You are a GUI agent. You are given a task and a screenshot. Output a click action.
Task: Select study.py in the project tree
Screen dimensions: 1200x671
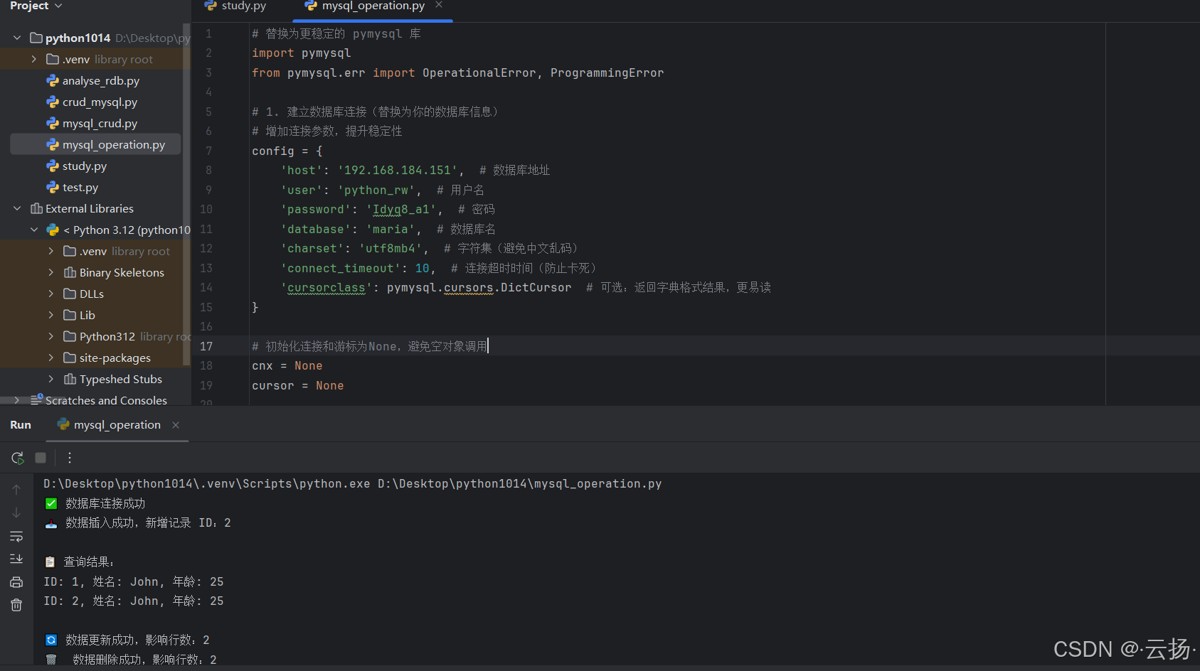(x=84, y=166)
